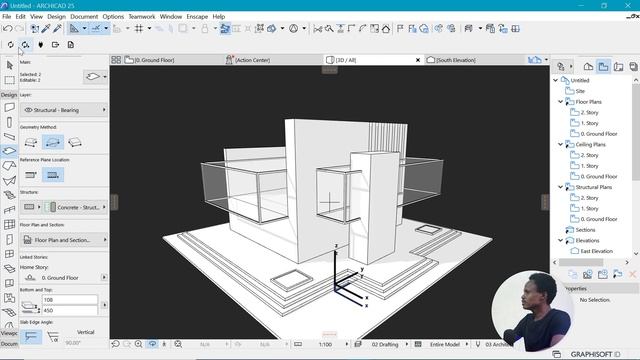The width and height of the screenshot is (640, 360).
Task: Switch navigator to Layout Book
Action: 618,67
